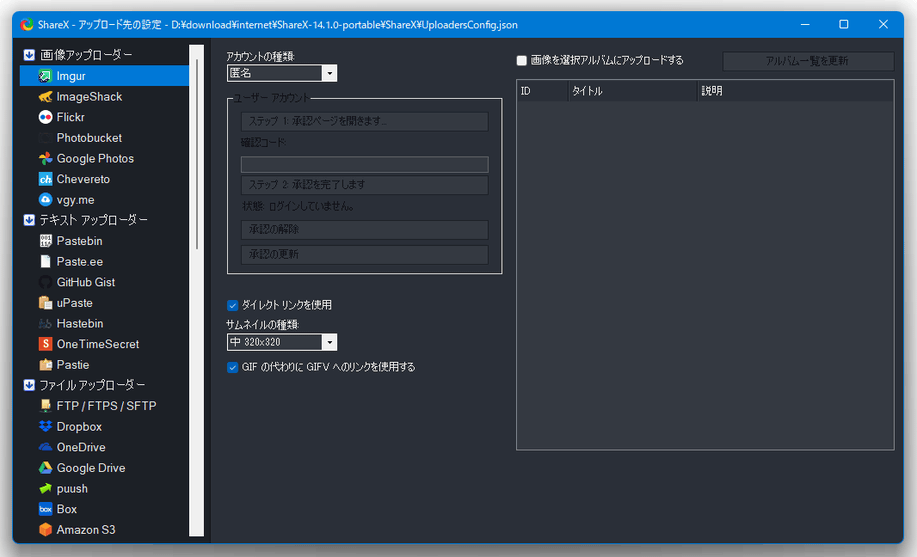The height and width of the screenshot is (557, 917).
Task: Click the ShareX logo in title bar
Action: pos(26,25)
